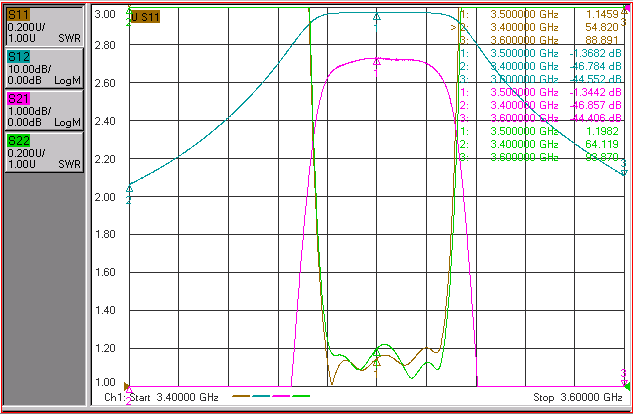Select the S22 trace status button
This screenshot has width=633, height=414.
point(44,152)
